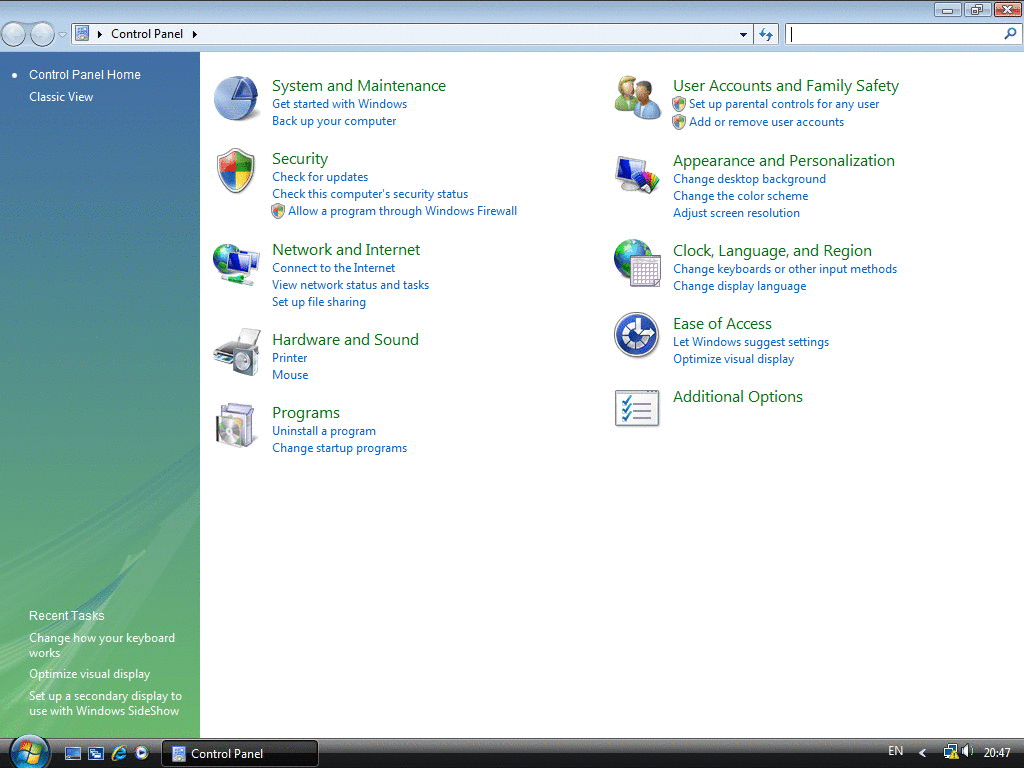Open the Network and Internet heading

pos(346,249)
